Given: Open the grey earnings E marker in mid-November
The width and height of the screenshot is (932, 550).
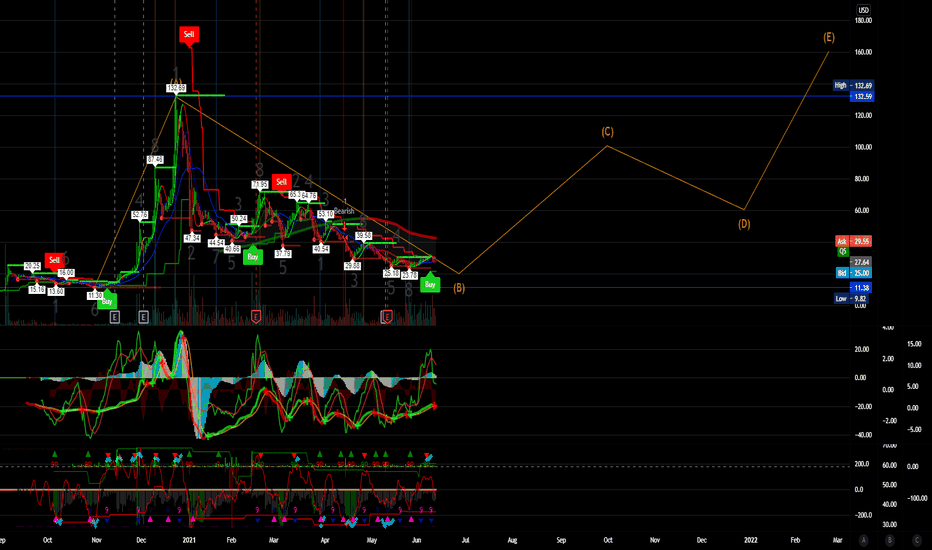Looking at the screenshot, I should click(114, 317).
